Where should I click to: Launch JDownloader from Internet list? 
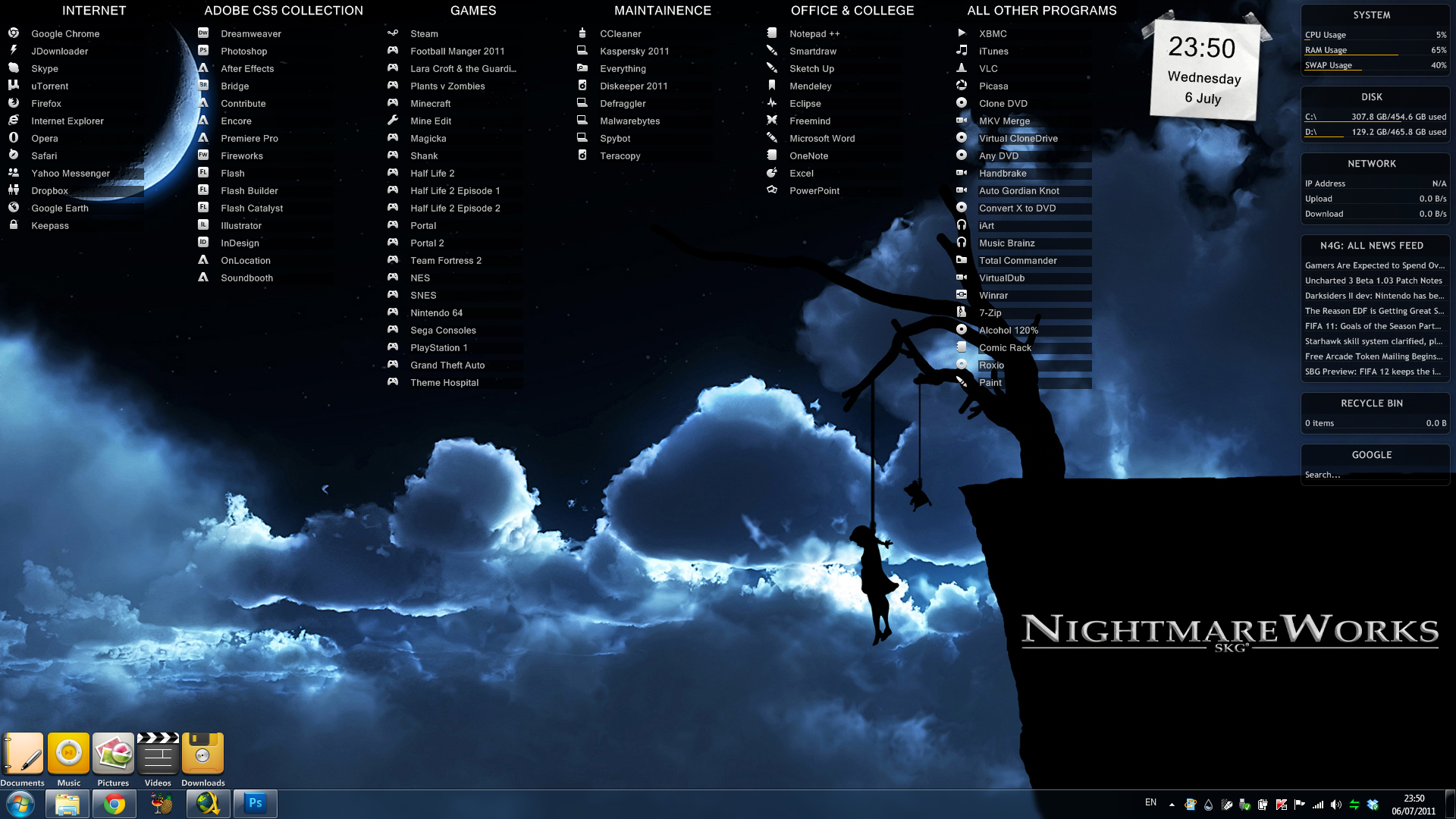[59, 51]
